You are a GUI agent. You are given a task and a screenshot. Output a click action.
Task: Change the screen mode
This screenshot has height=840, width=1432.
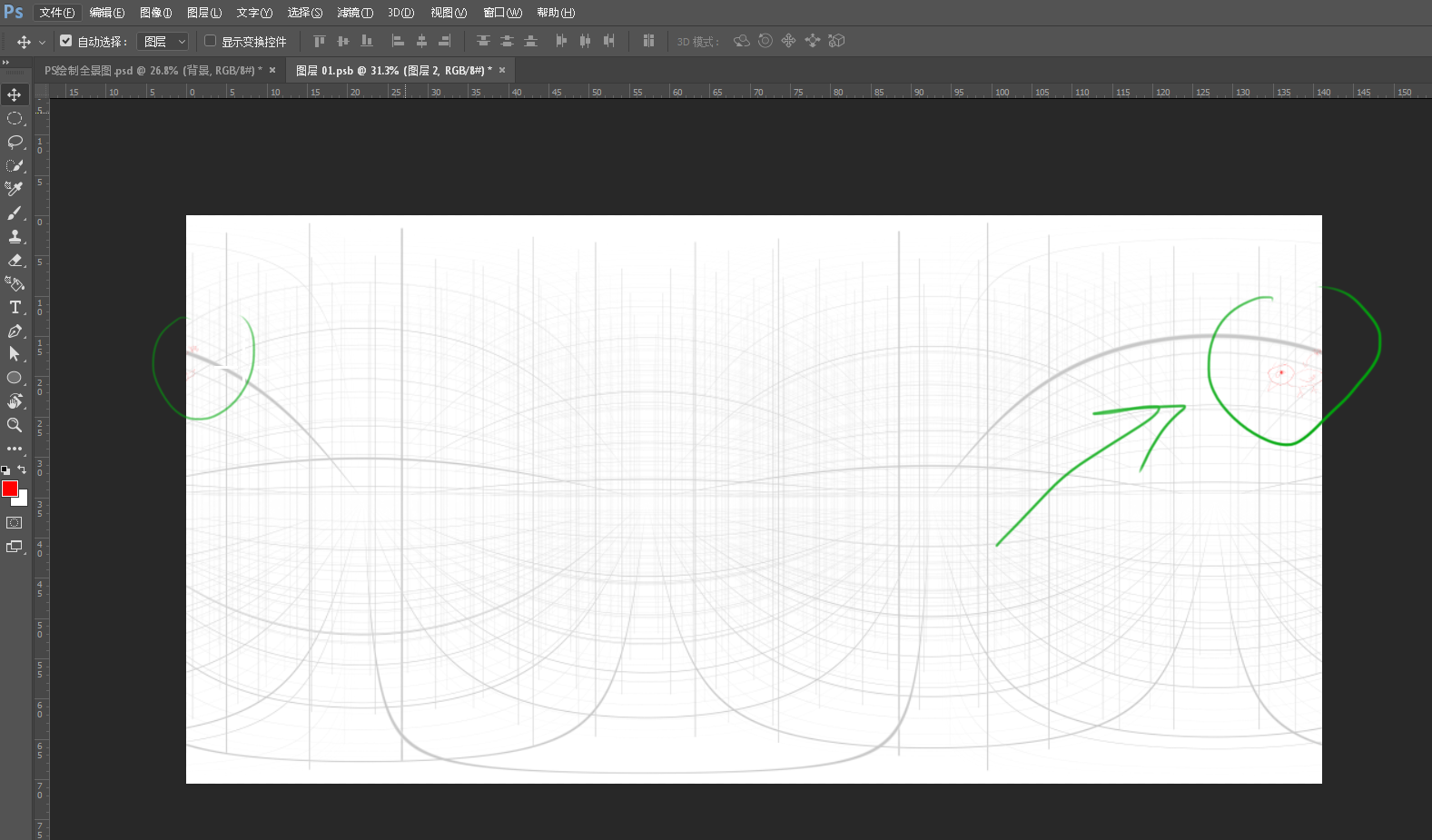coord(15,547)
